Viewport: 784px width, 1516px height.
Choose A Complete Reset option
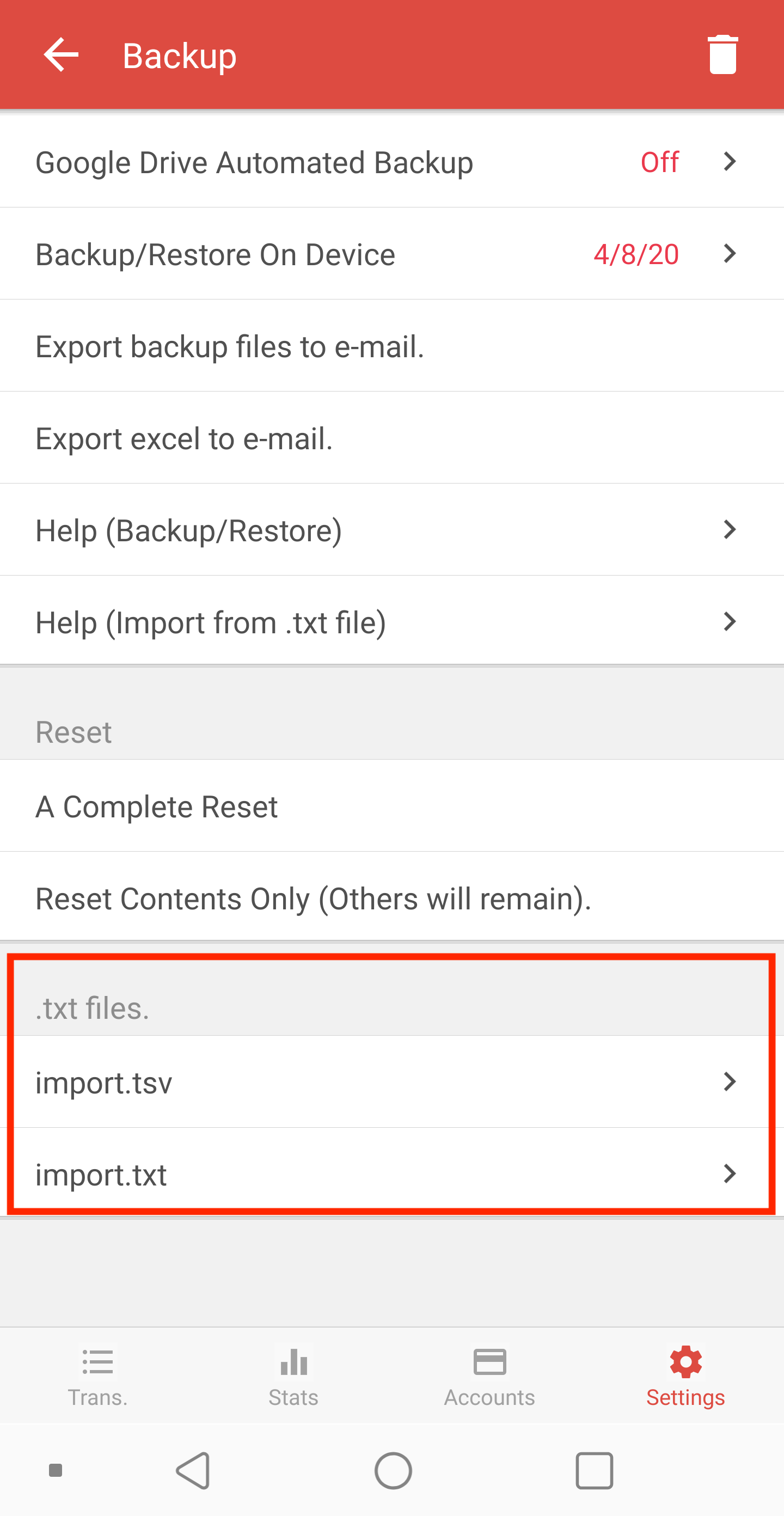(x=392, y=806)
